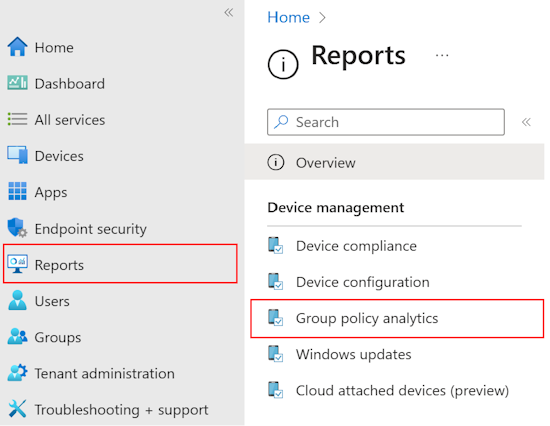Open Troubleshooting + support
This screenshot has height=426, width=550.
120,409
